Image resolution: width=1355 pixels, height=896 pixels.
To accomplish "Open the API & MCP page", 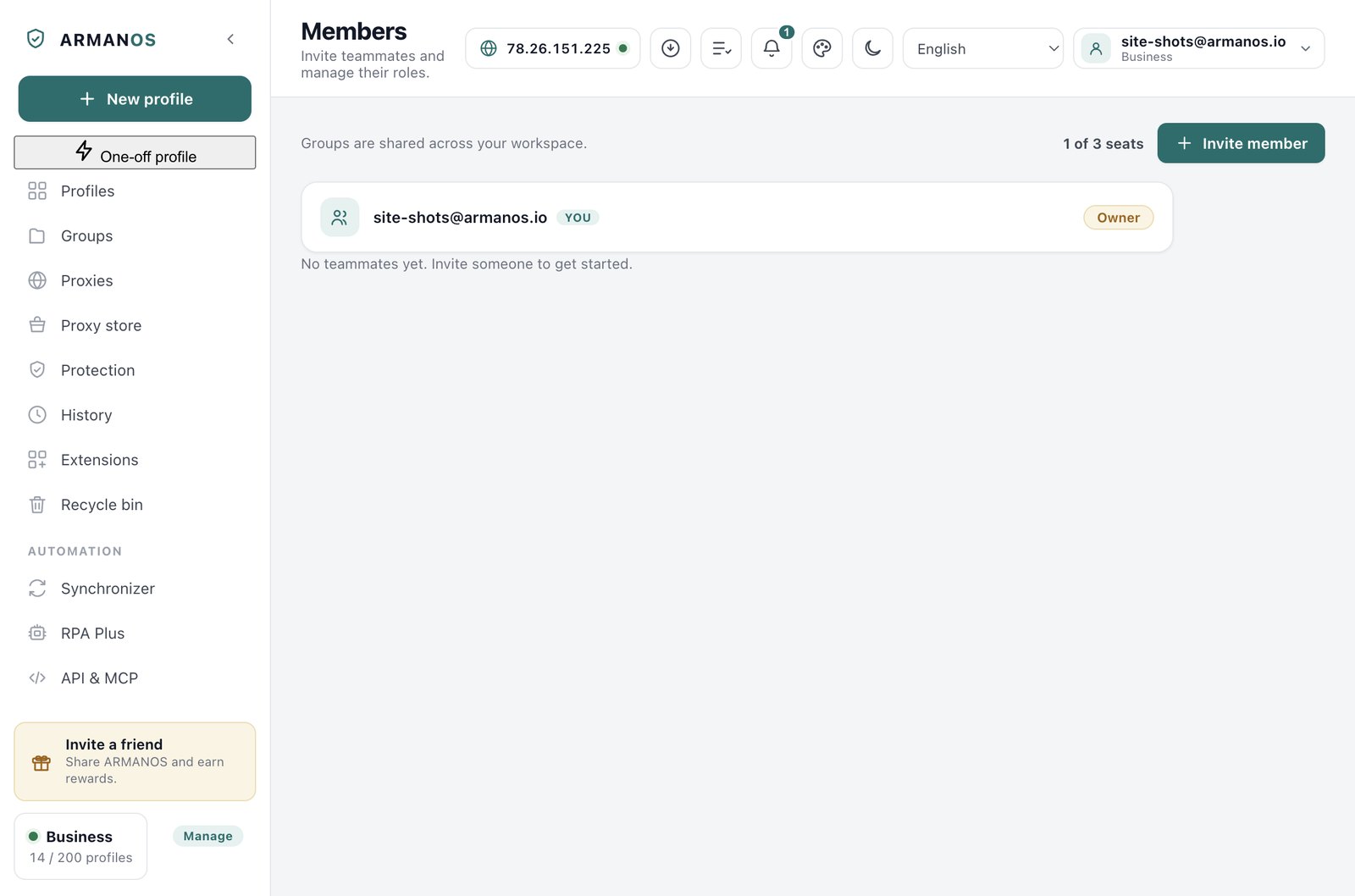I will click(x=135, y=679).
